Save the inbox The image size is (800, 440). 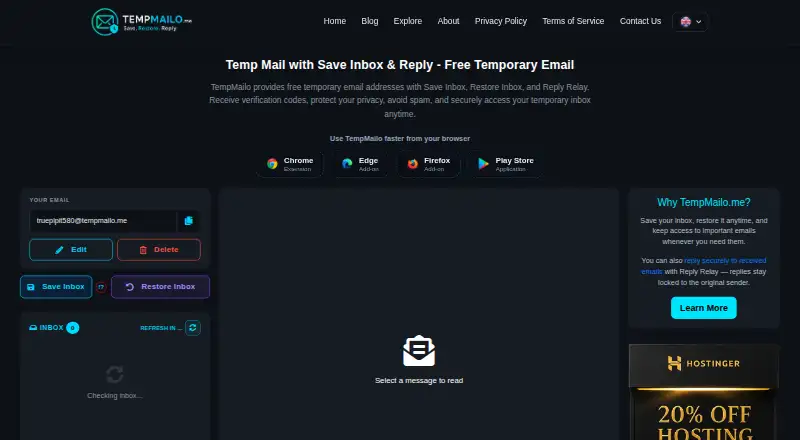coord(56,287)
